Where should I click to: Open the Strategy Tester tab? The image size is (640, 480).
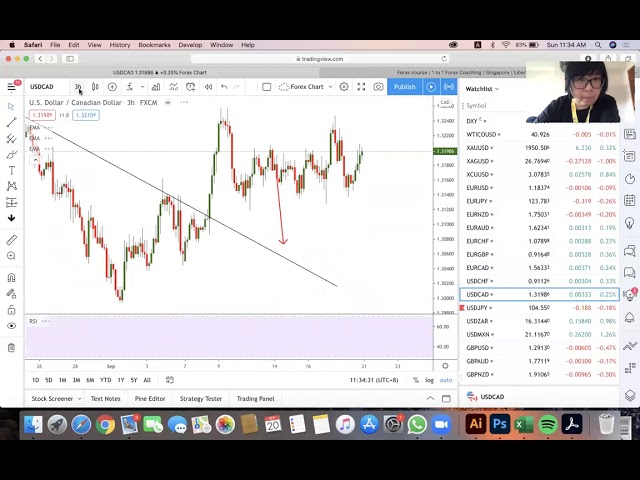pyautogui.click(x=201, y=399)
